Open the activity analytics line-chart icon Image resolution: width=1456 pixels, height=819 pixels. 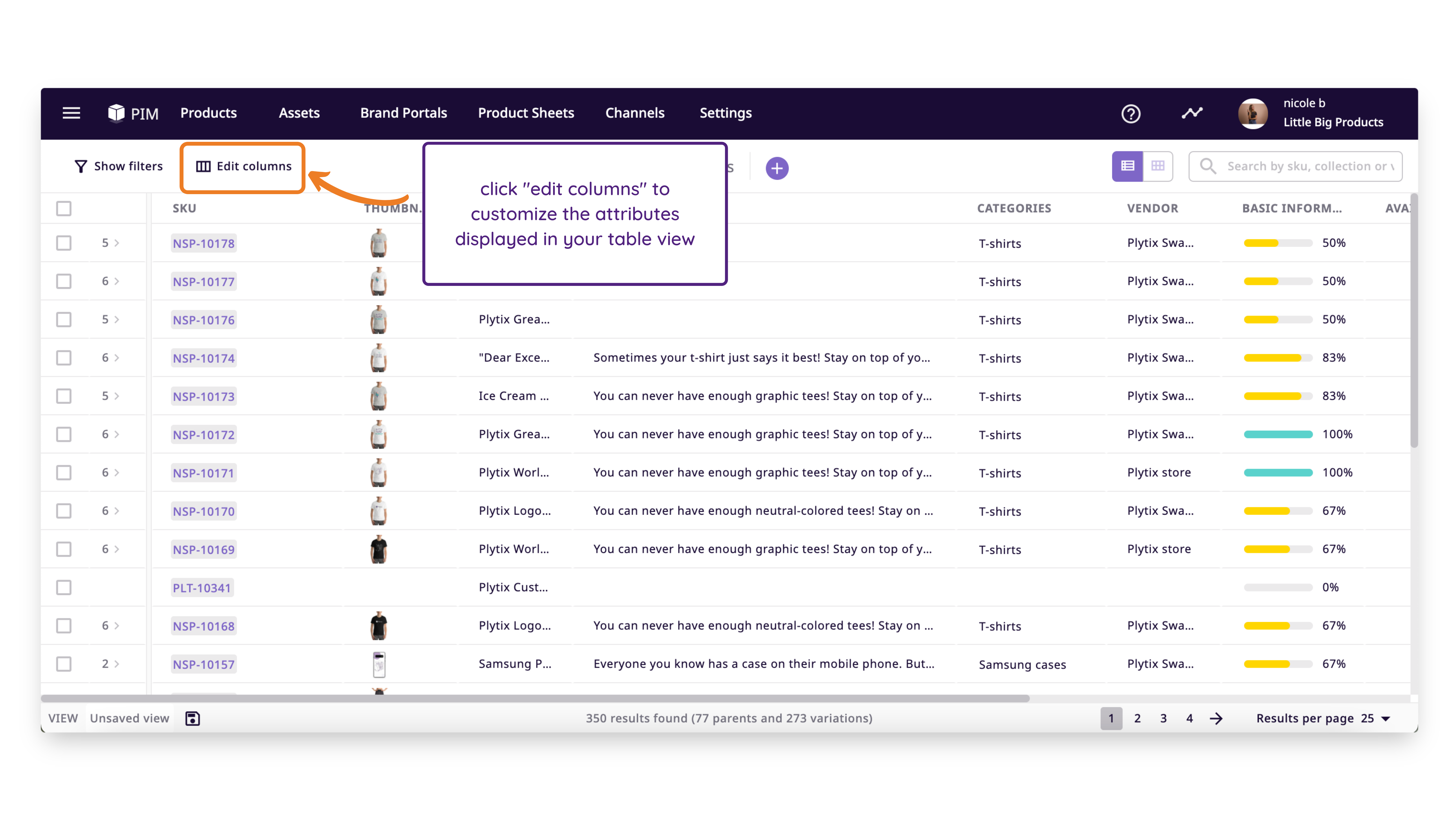pyautogui.click(x=1192, y=113)
